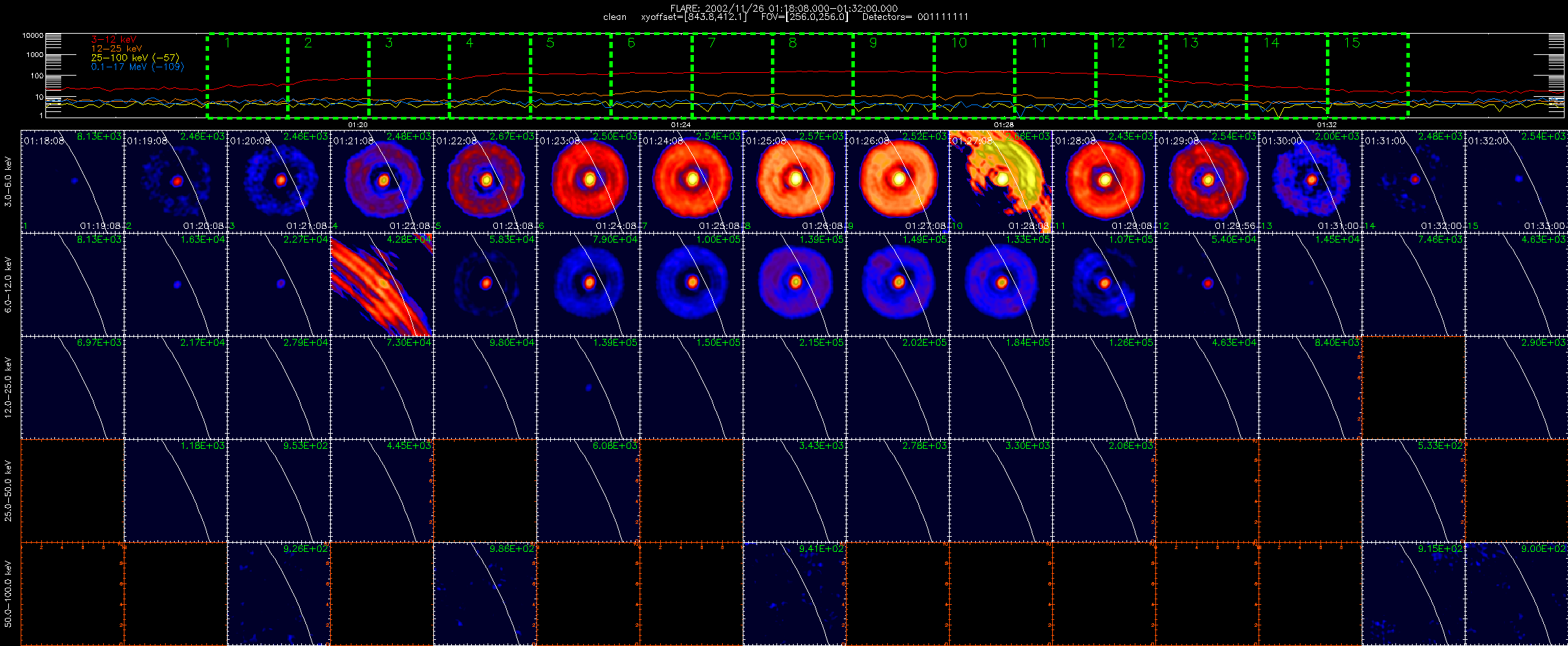1568x646 pixels.
Task: Click interval 4 label in the light curve
Action: pyautogui.click(x=470, y=43)
